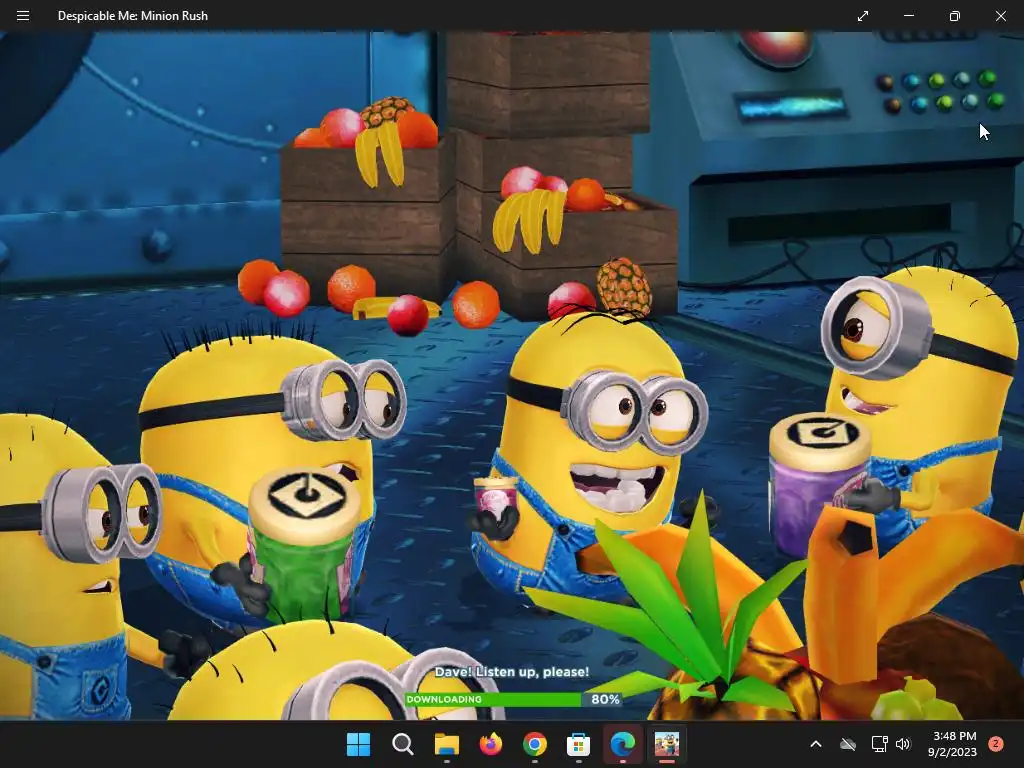This screenshot has width=1024, height=768.
Task: Restore down the Minion Rush window
Action: pyautogui.click(x=954, y=16)
